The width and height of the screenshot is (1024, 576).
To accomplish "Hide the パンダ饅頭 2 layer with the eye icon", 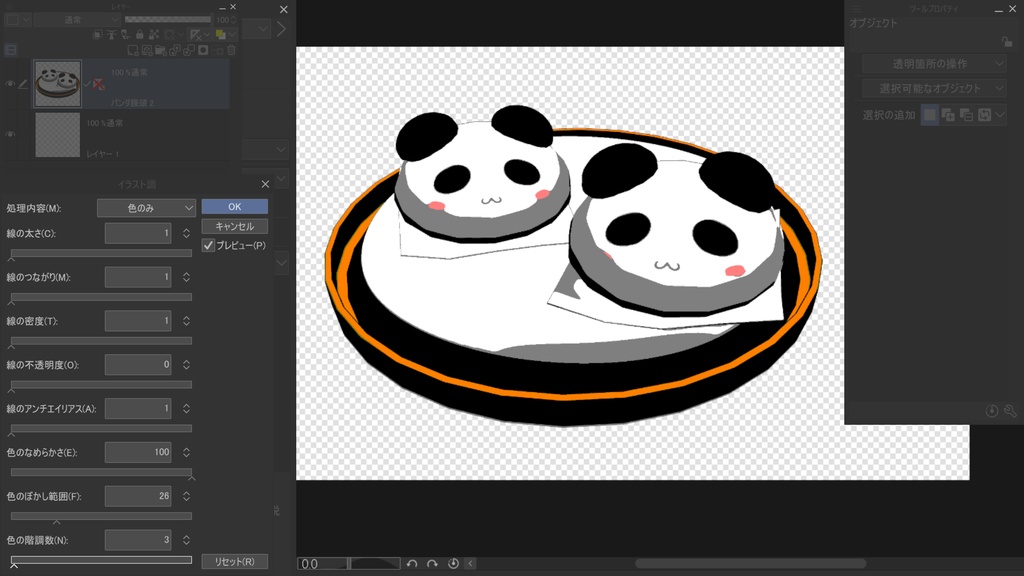I will [10, 84].
